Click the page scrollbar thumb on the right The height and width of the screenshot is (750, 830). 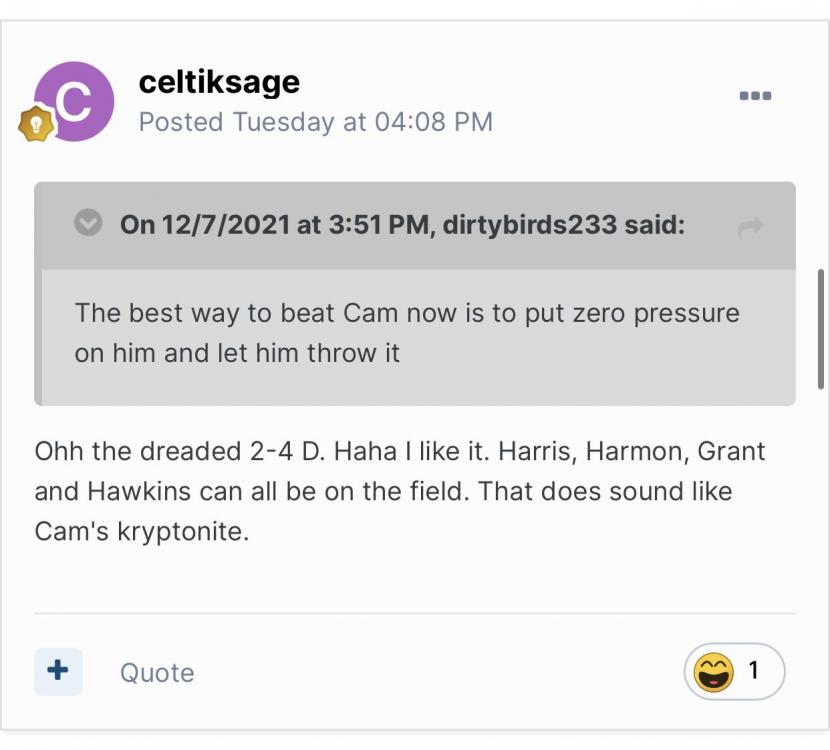click(x=821, y=328)
